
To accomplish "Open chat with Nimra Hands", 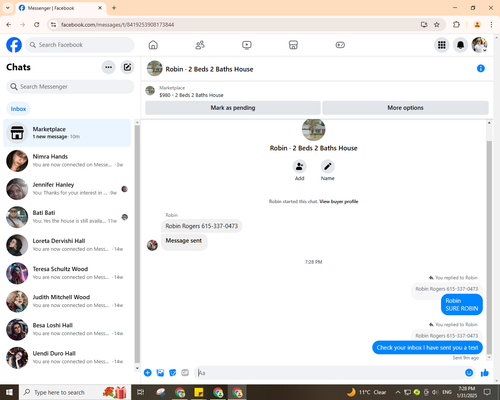I will click(x=67, y=161).
